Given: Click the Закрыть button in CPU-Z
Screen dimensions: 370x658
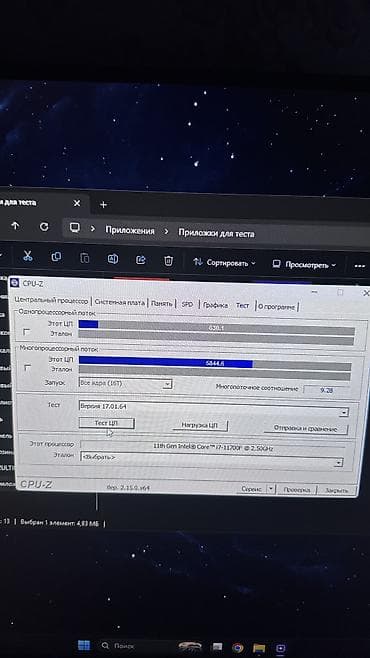Looking at the screenshot, I should pos(336,490).
